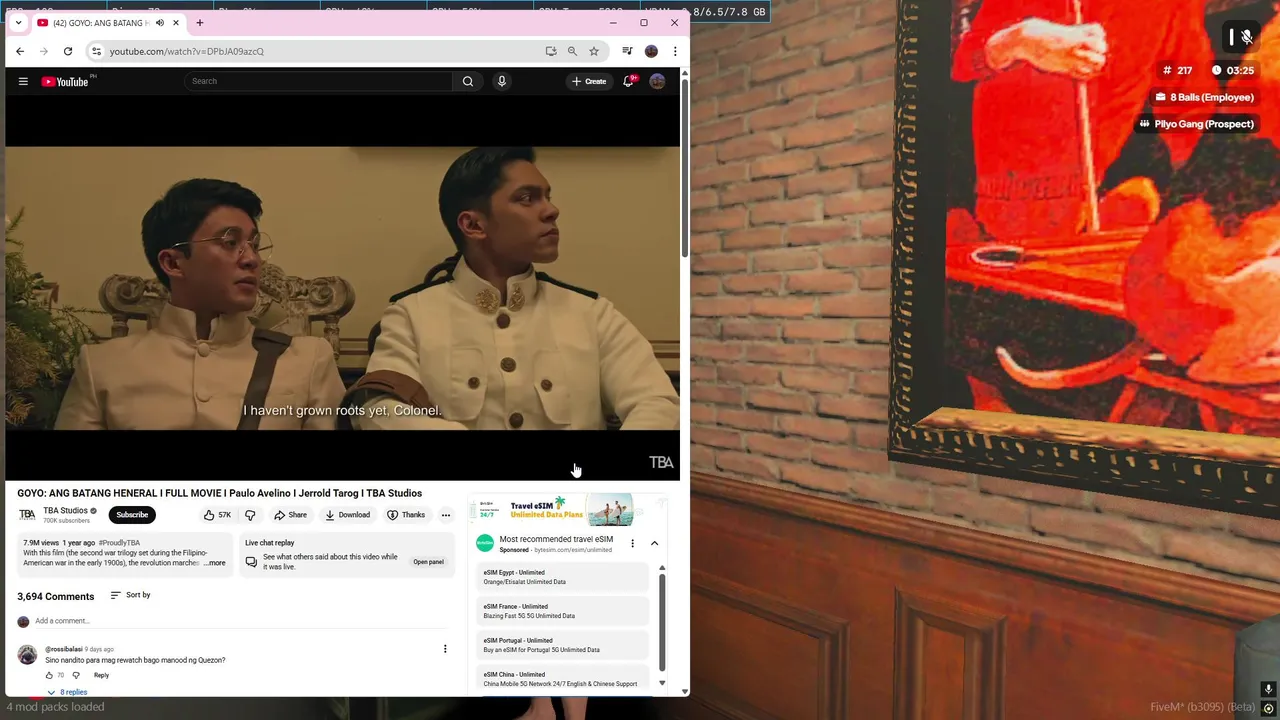Focus the Add a comment field

240,621
